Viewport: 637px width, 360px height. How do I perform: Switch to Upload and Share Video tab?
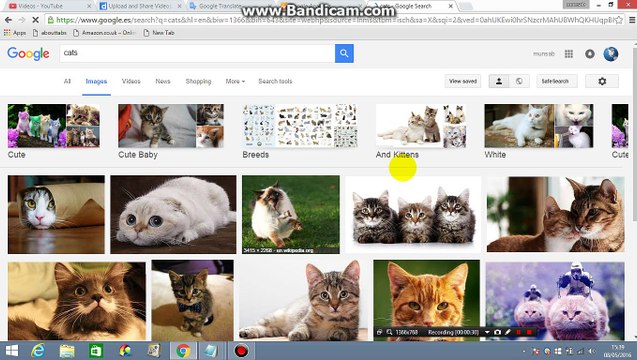point(141,6)
